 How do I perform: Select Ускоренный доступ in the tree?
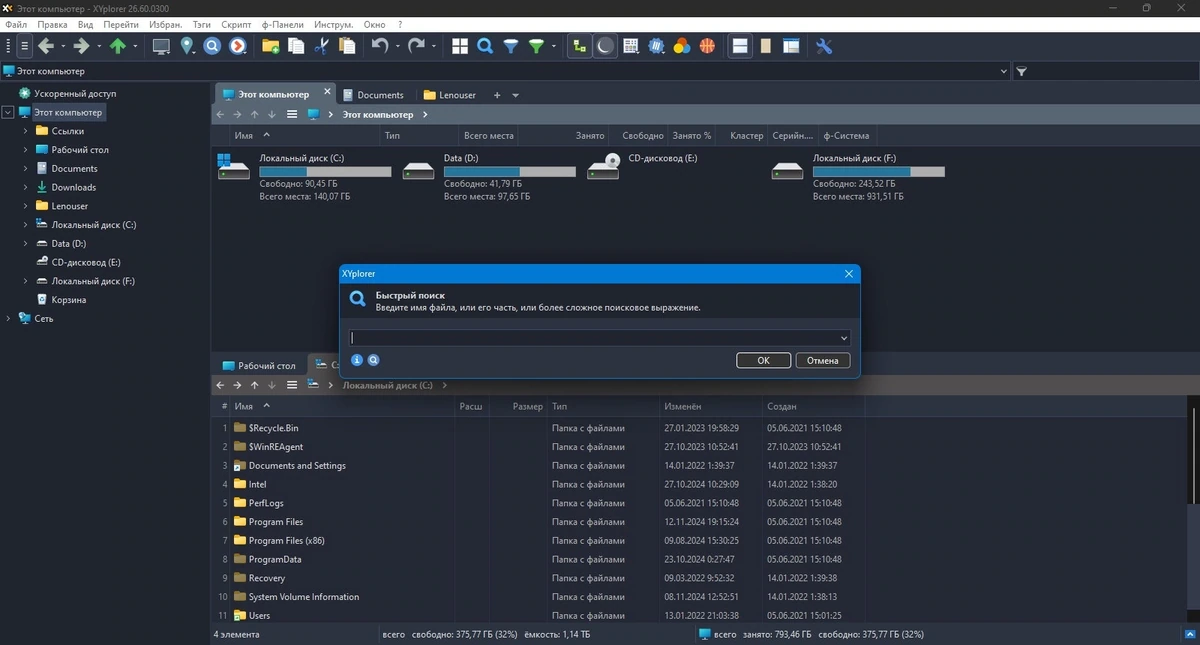coord(75,94)
